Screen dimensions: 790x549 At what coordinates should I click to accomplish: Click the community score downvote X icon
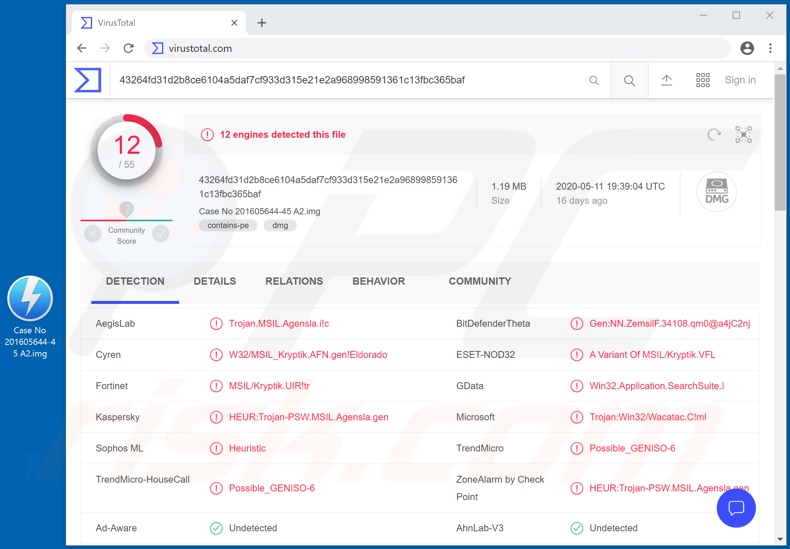93,234
